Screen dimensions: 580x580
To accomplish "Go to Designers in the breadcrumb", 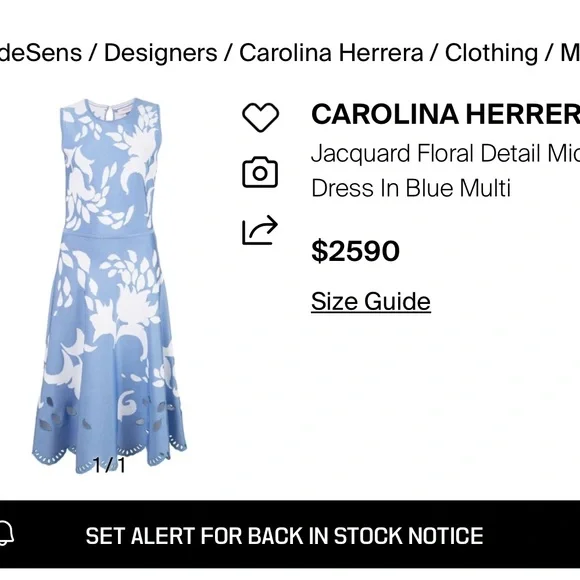I will point(161,53).
